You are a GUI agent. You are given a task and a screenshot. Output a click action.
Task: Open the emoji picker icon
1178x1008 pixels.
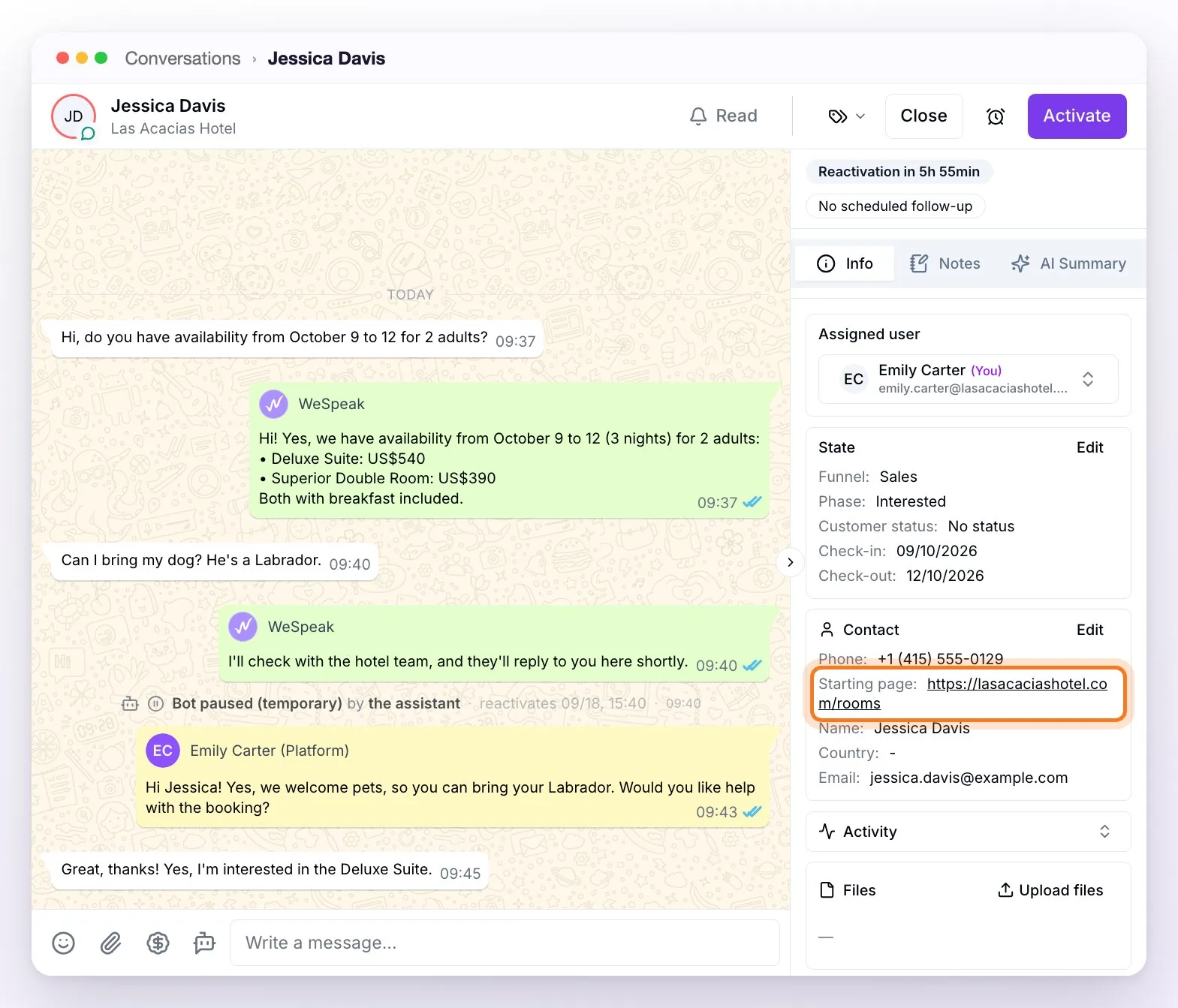pos(63,943)
